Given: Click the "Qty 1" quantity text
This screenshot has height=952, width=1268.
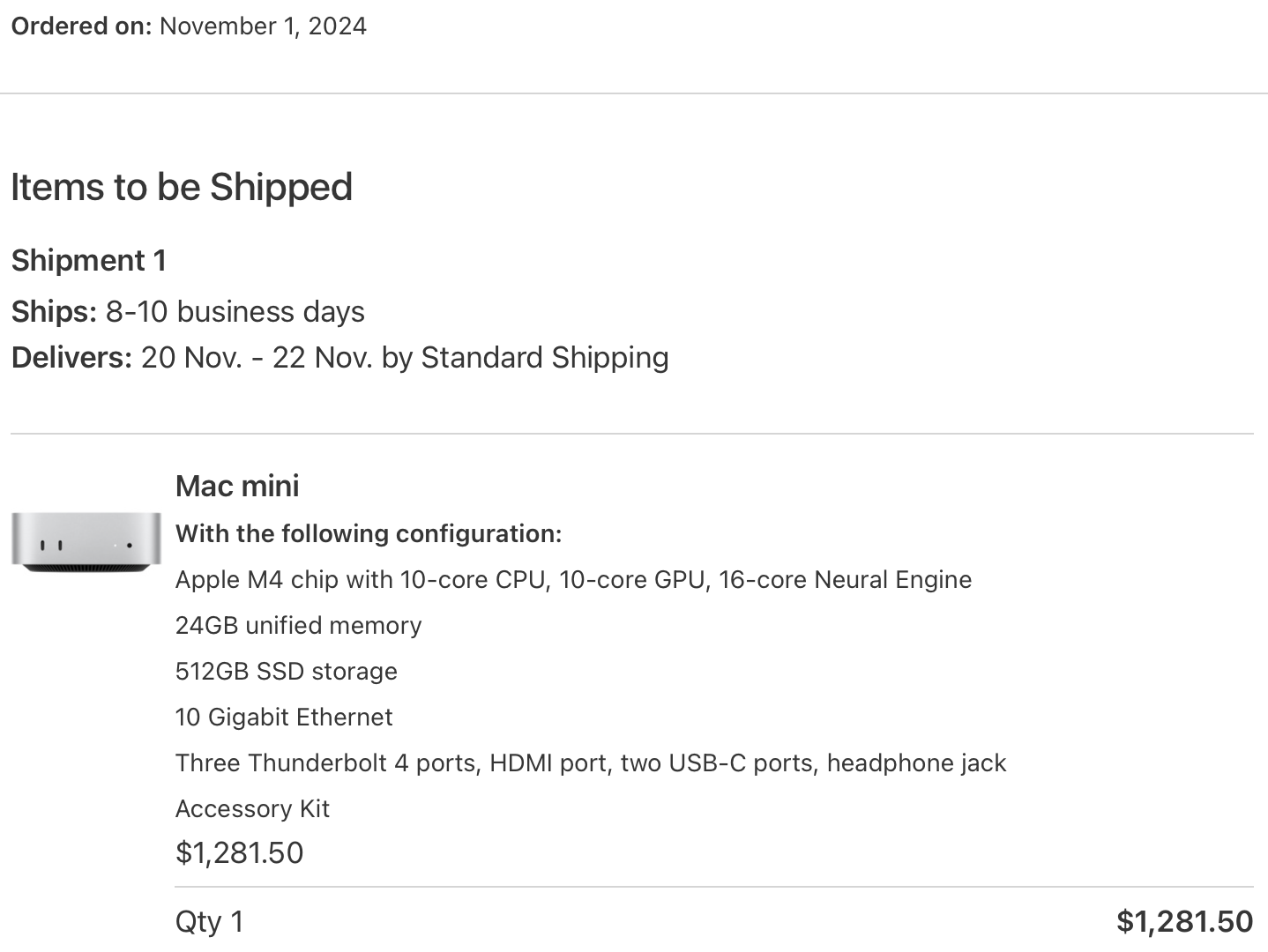Looking at the screenshot, I should click(x=209, y=922).
